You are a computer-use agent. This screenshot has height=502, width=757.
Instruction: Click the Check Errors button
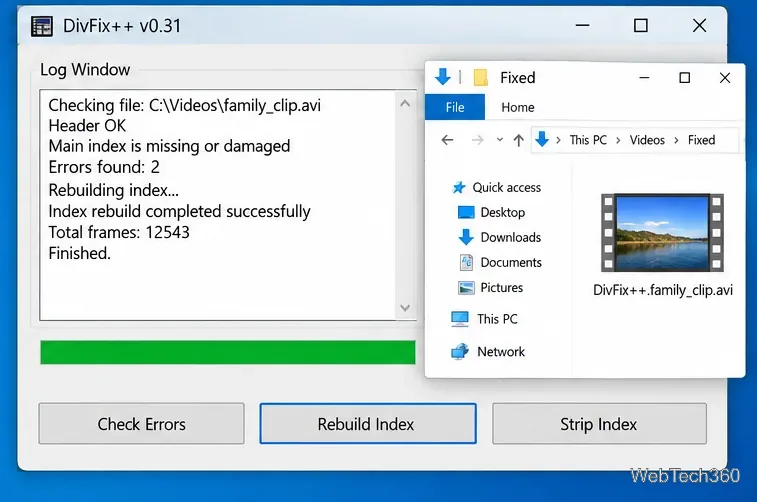point(141,424)
